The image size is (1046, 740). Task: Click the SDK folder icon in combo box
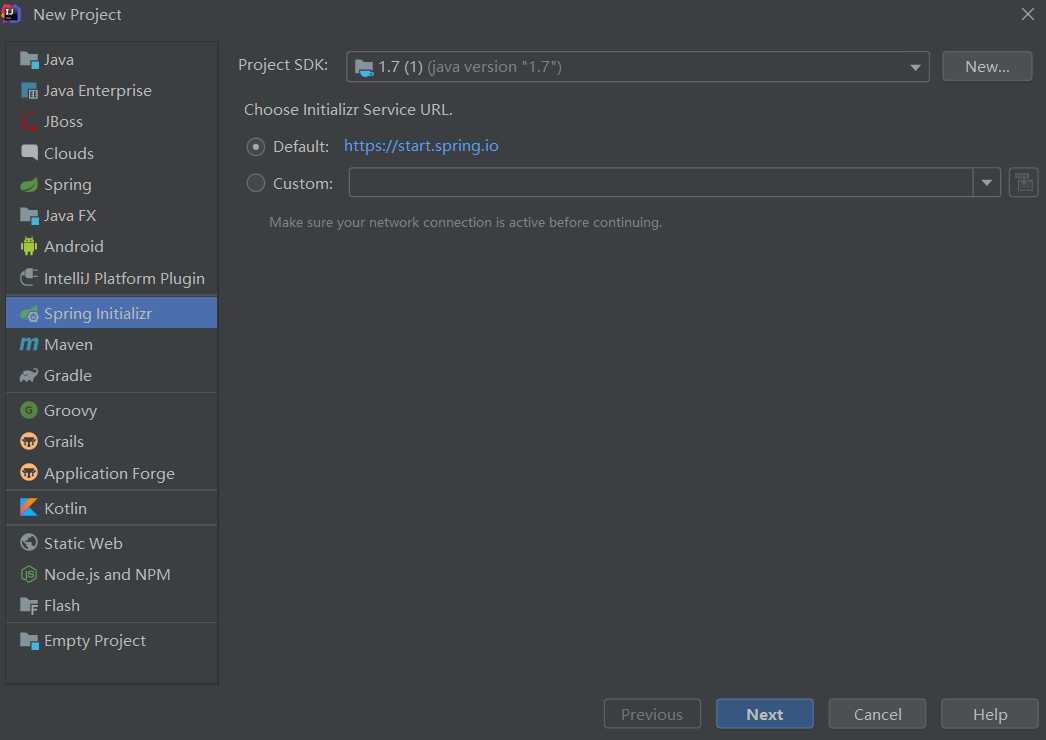[364, 67]
